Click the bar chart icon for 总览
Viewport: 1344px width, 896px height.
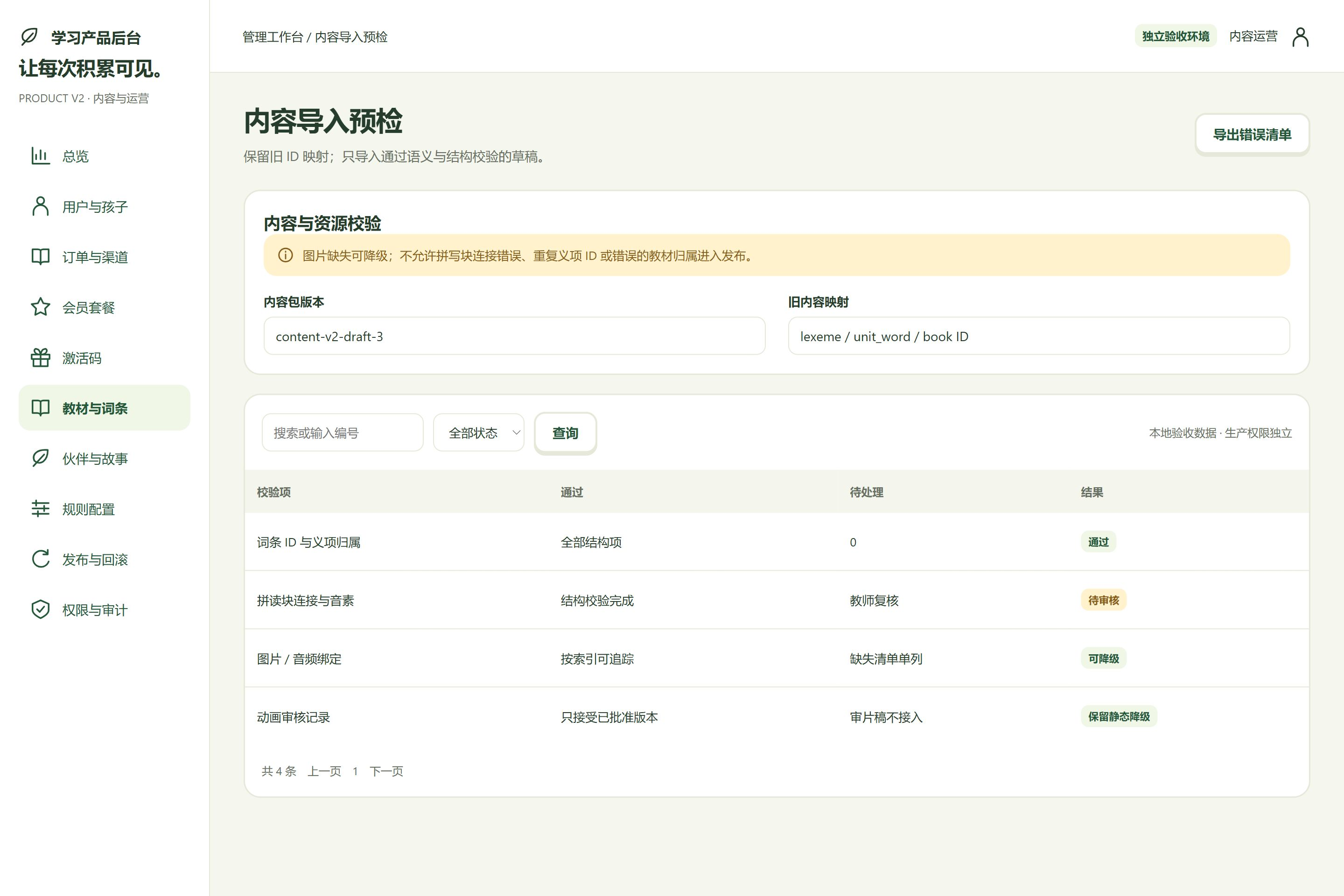(x=40, y=156)
